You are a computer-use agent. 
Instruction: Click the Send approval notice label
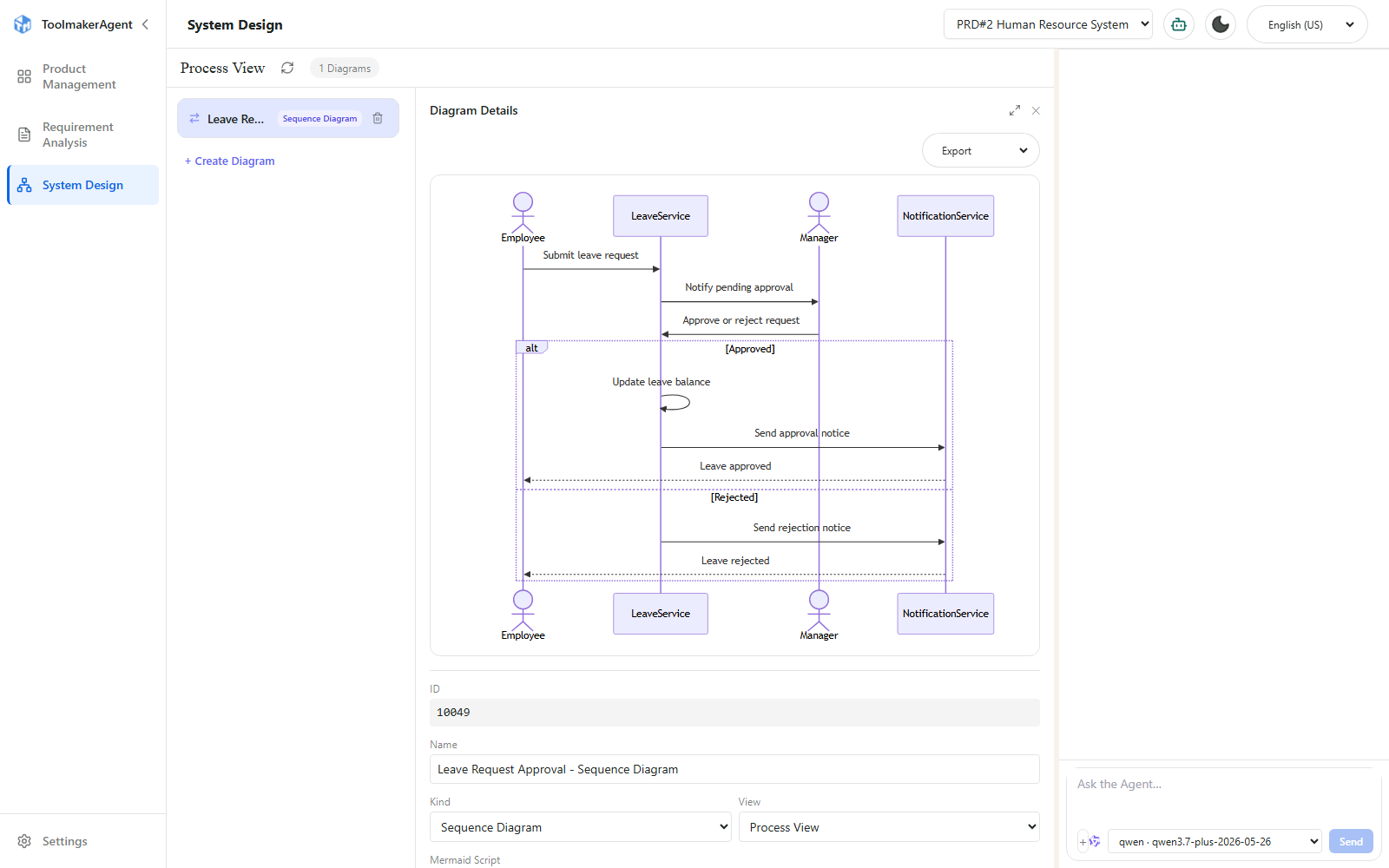[x=802, y=433]
